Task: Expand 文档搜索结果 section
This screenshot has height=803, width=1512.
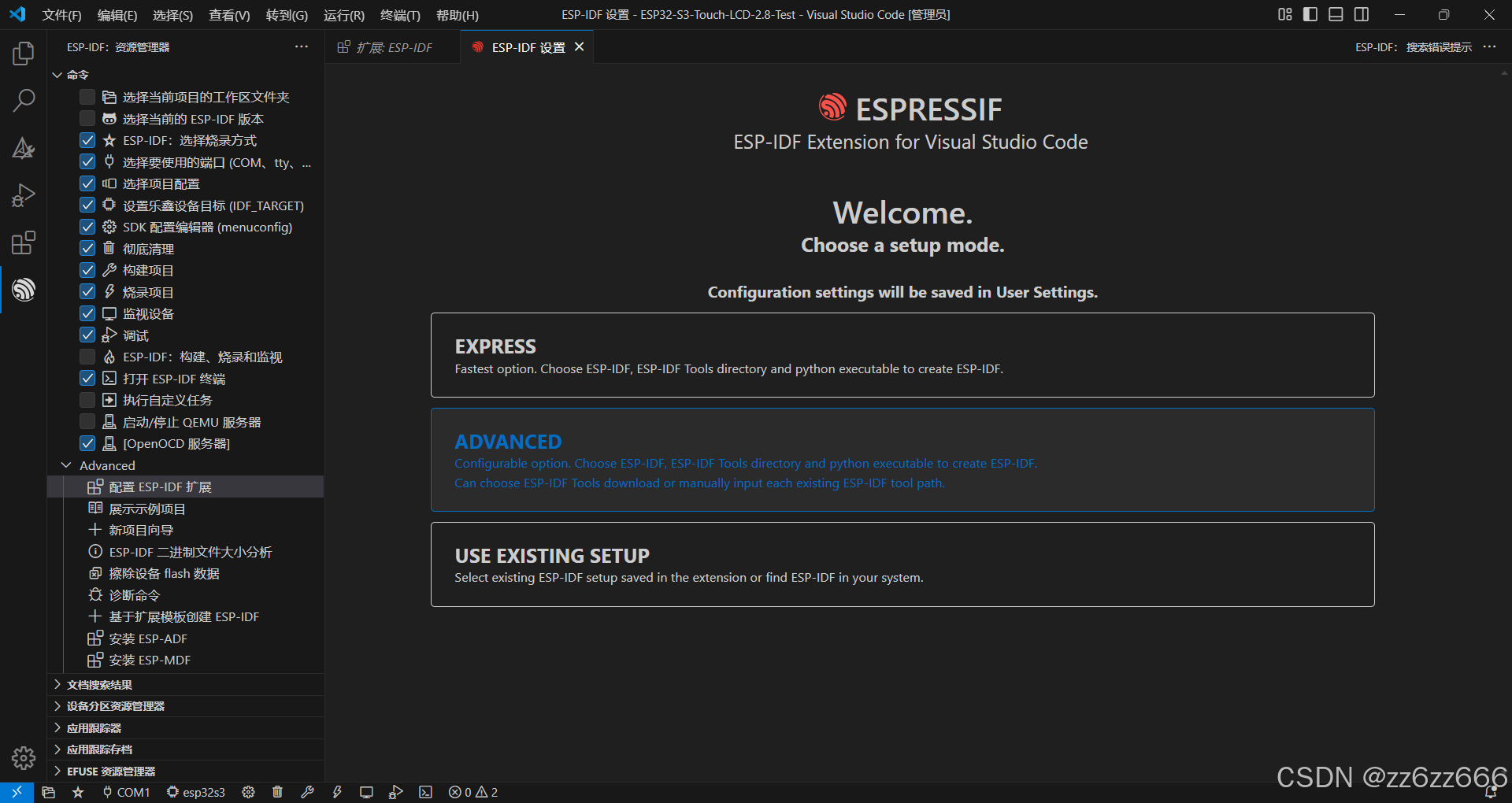Action: point(186,685)
